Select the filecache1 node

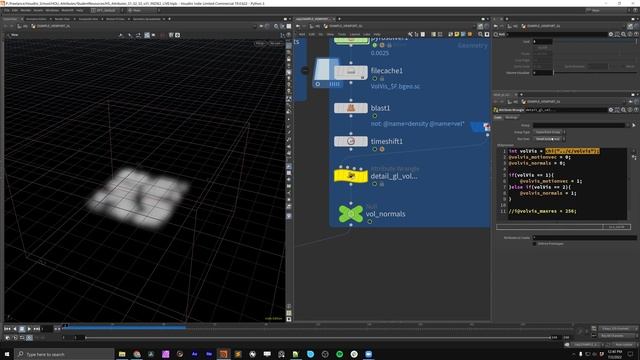pos(351,72)
